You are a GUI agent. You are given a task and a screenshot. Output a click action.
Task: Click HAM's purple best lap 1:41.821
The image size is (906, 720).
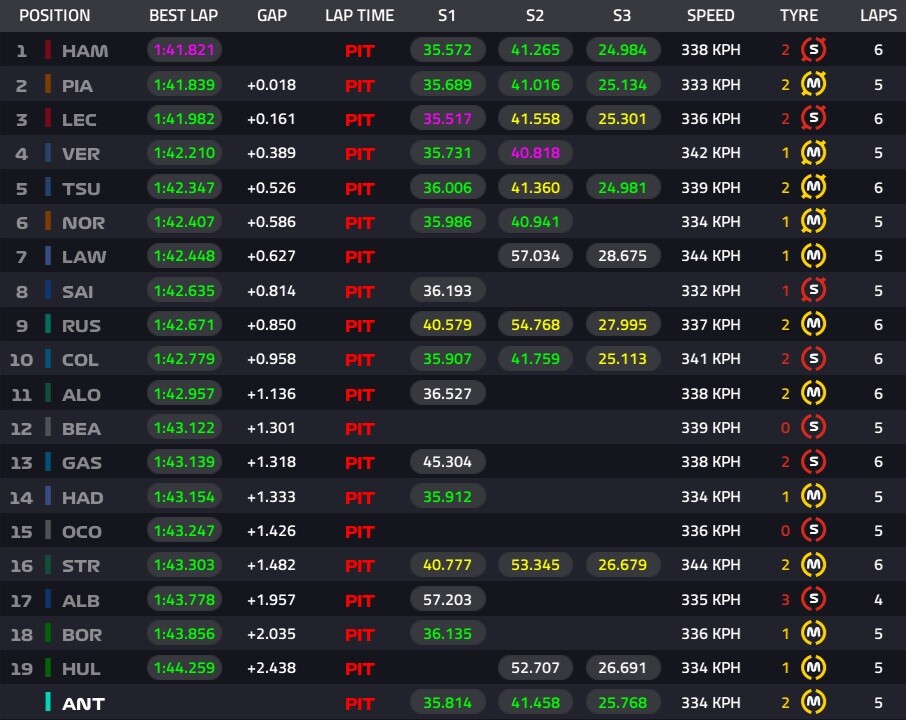pyautogui.click(x=184, y=50)
